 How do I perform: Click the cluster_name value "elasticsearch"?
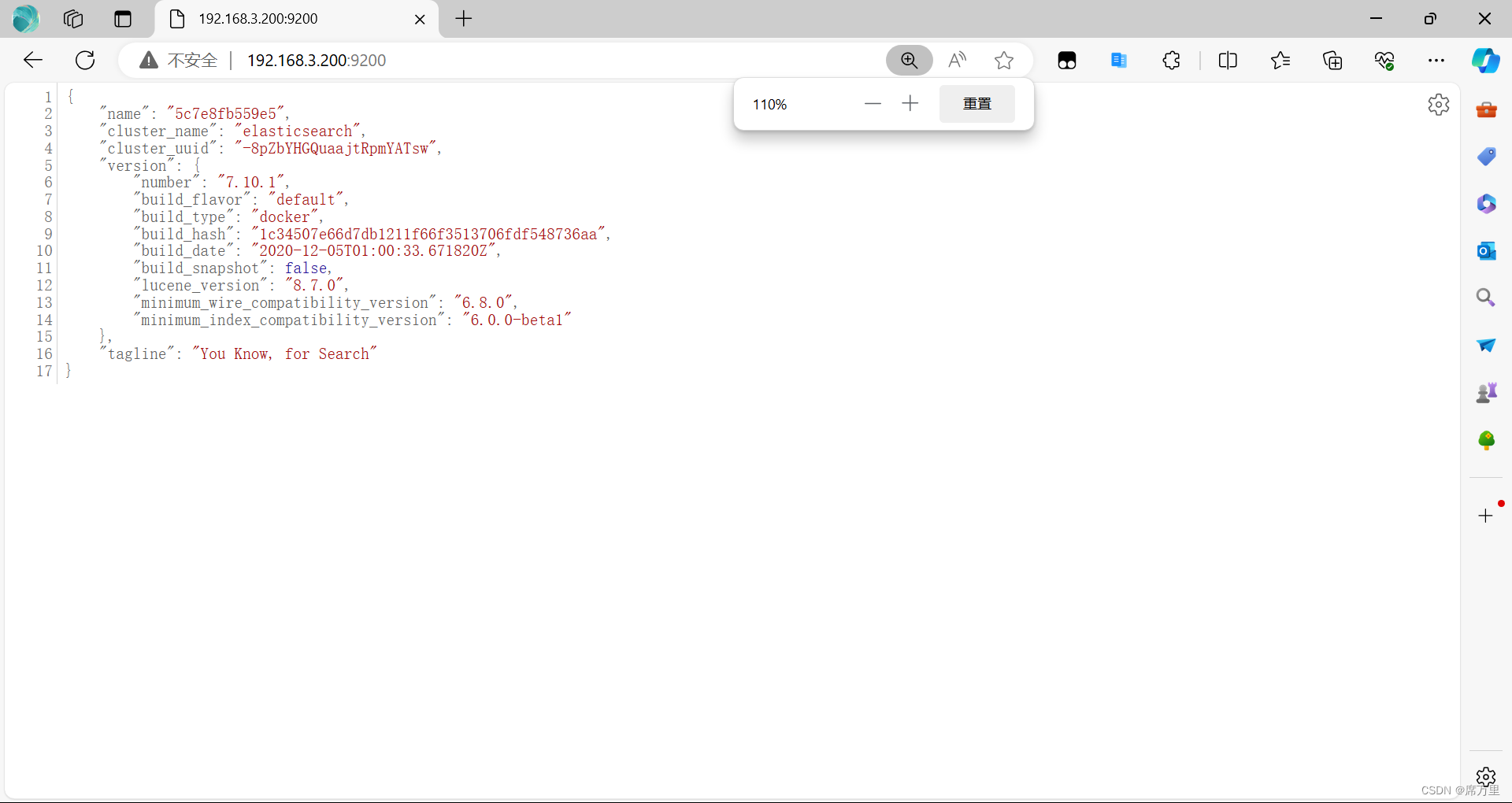click(297, 131)
